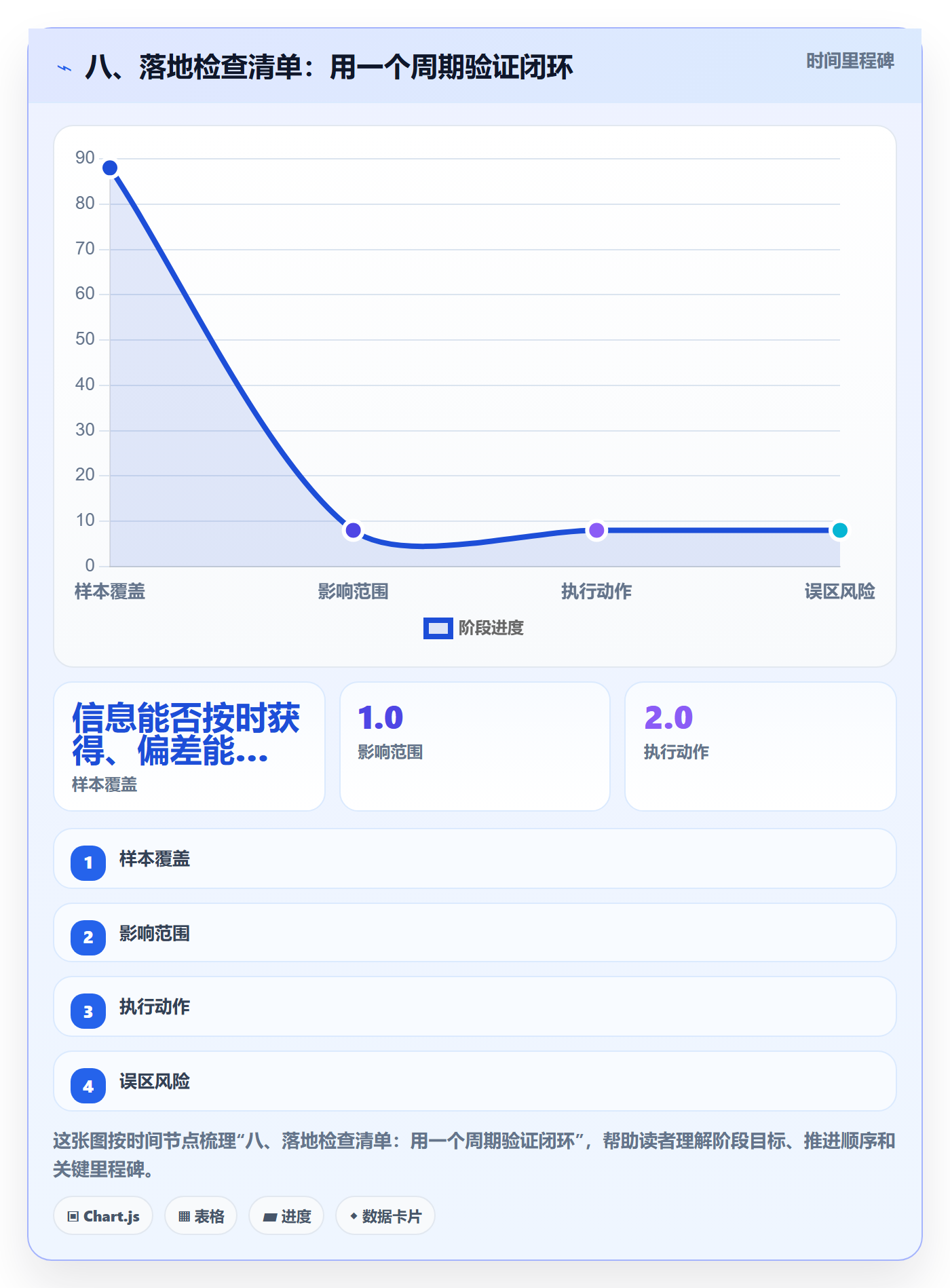Screen dimensions: 950x1288
Task: Click the number 1 badge for 样本覆盖
Action: [x=88, y=863]
